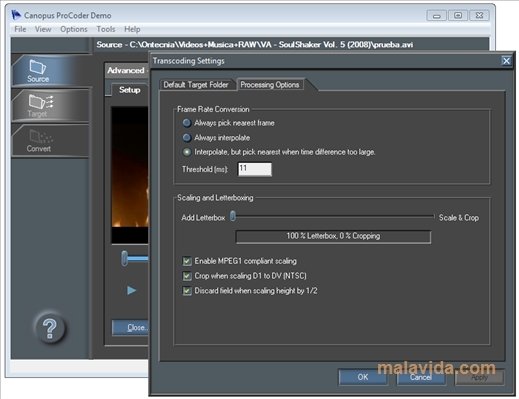Viewport: 519px width, 399px height.
Task: Close the Canopus ProCoder main window
Action: 479,15
